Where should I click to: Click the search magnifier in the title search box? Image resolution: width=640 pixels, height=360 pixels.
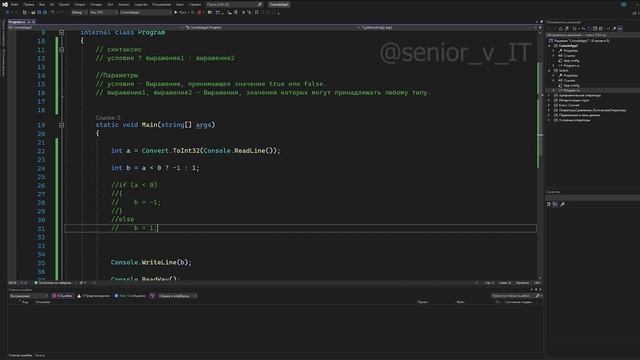[x=260, y=4]
